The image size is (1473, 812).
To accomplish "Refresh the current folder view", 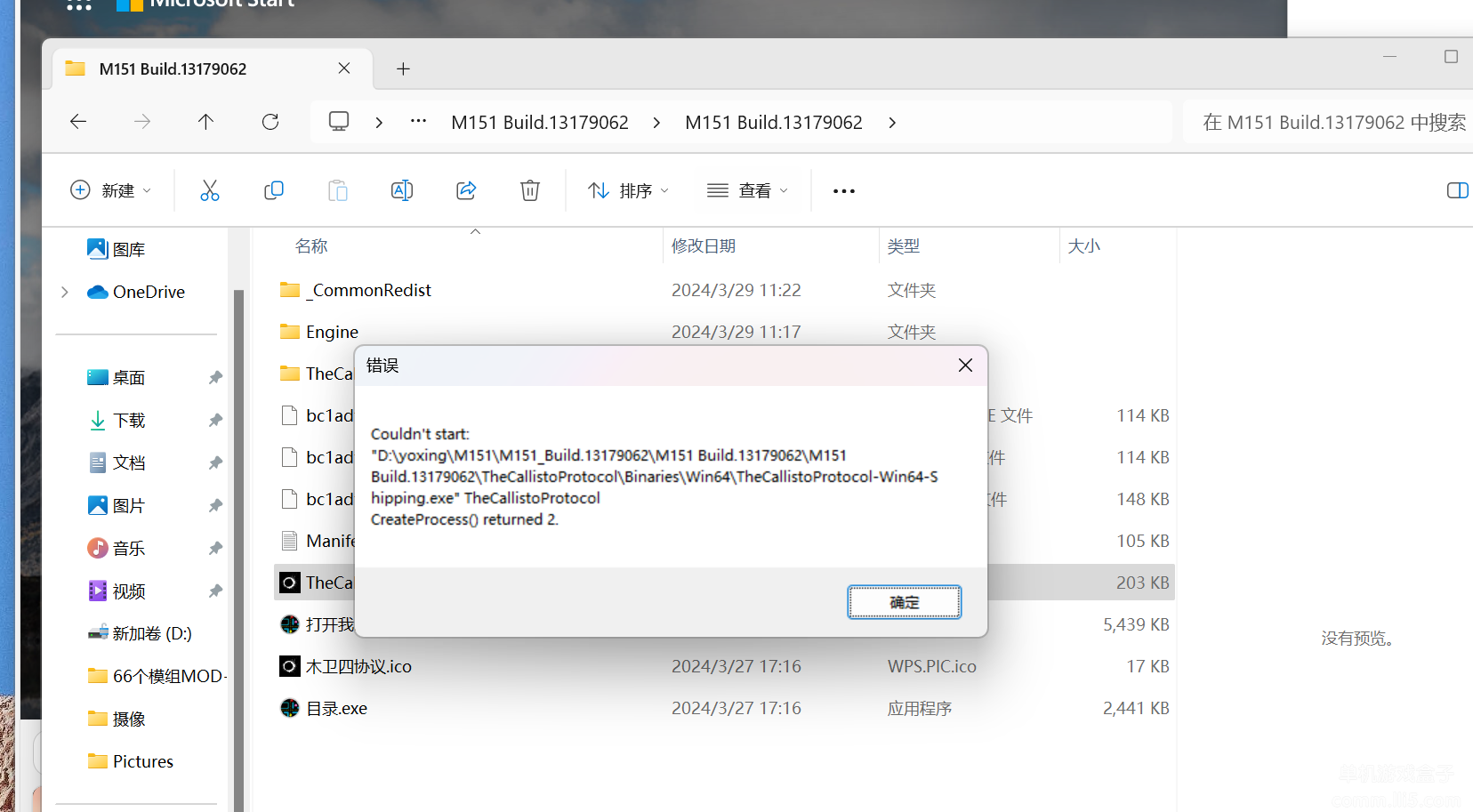I will [x=270, y=122].
